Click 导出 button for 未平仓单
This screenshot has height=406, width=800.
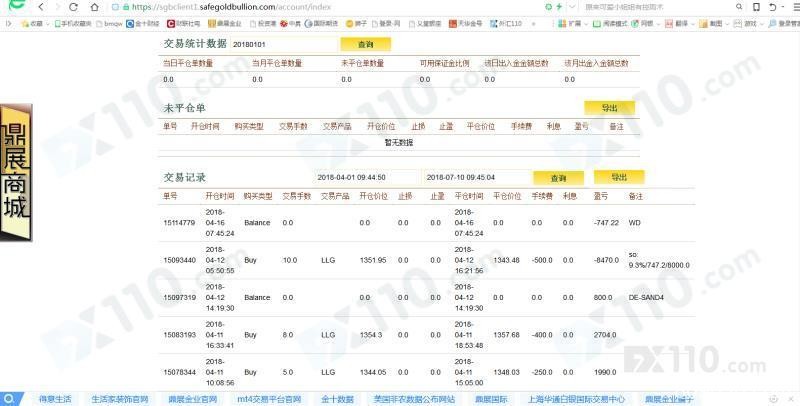[x=609, y=108]
